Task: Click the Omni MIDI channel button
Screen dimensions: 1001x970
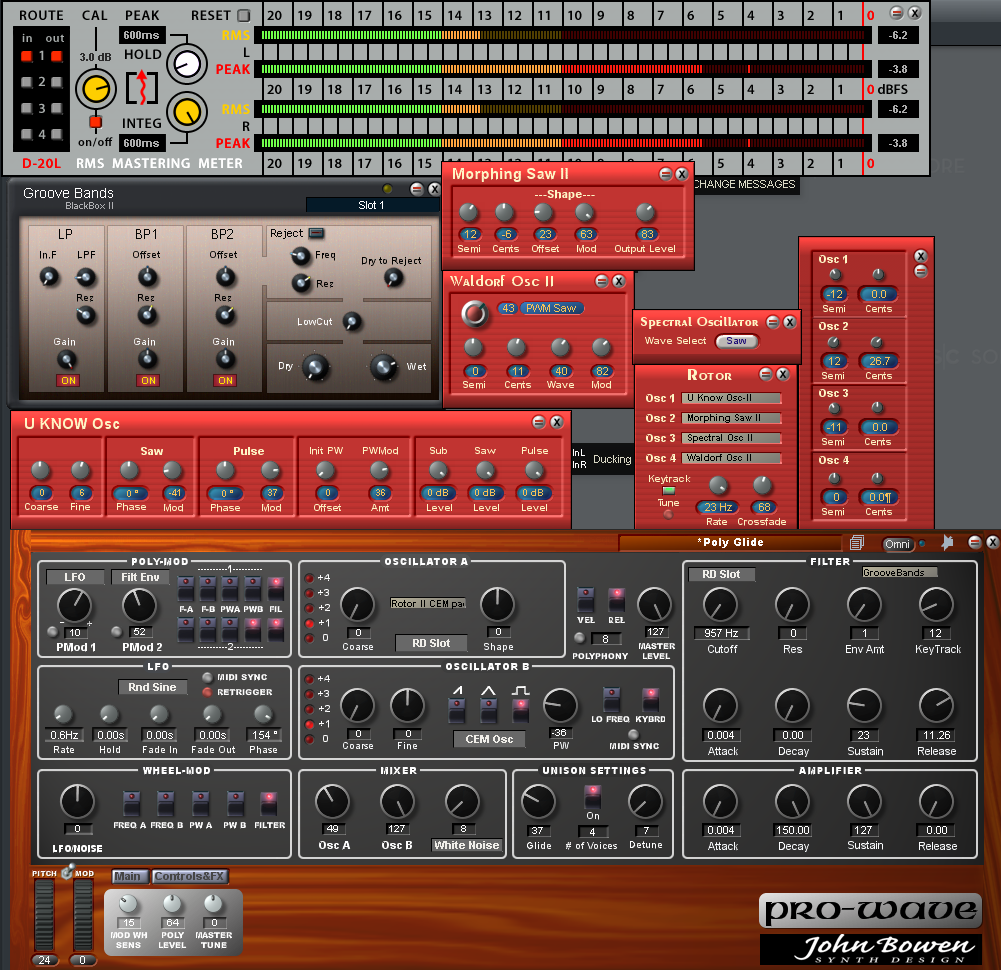Action: pyautogui.click(x=897, y=543)
